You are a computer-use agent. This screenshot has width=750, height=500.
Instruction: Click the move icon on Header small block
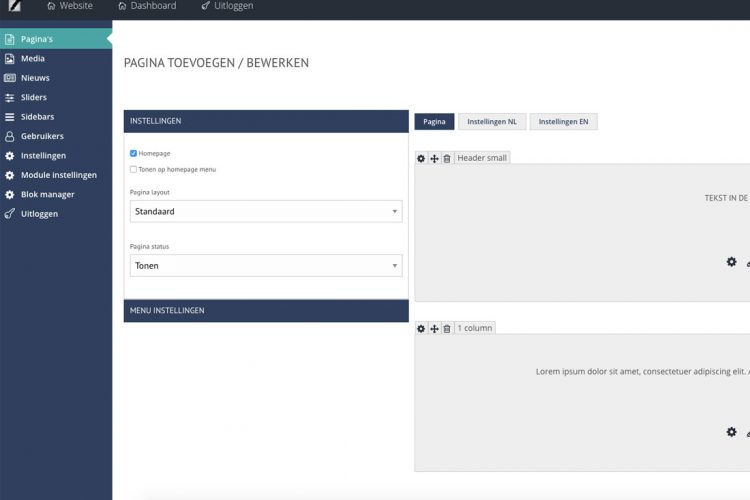click(x=434, y=158)
